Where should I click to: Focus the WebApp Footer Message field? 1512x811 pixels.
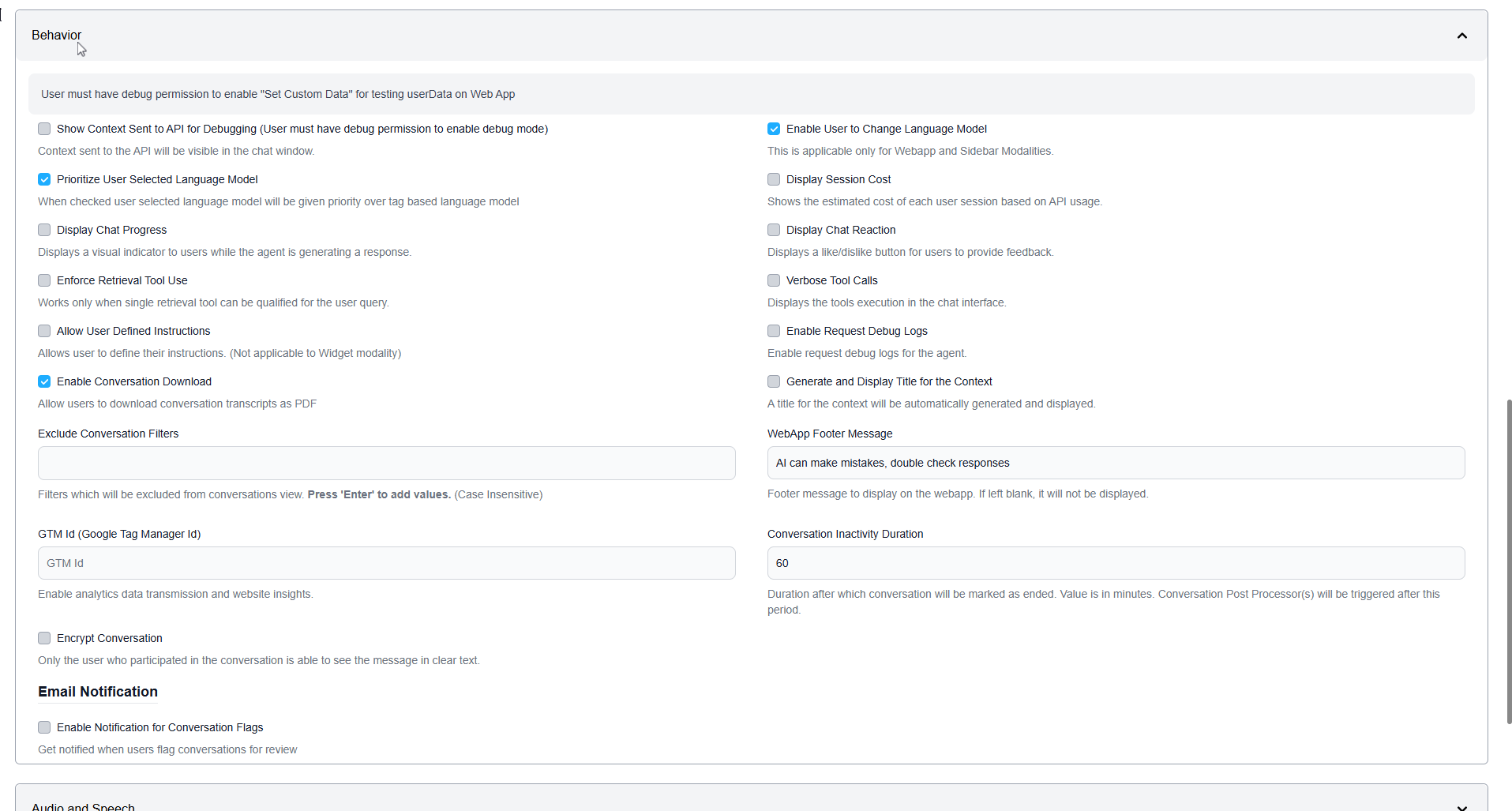1115,463
